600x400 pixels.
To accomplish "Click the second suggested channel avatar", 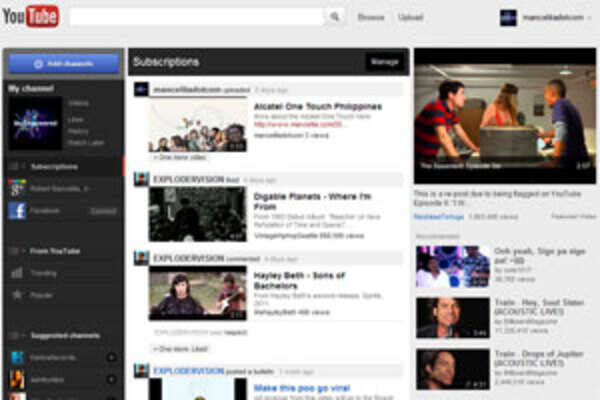I will [17, 379].
